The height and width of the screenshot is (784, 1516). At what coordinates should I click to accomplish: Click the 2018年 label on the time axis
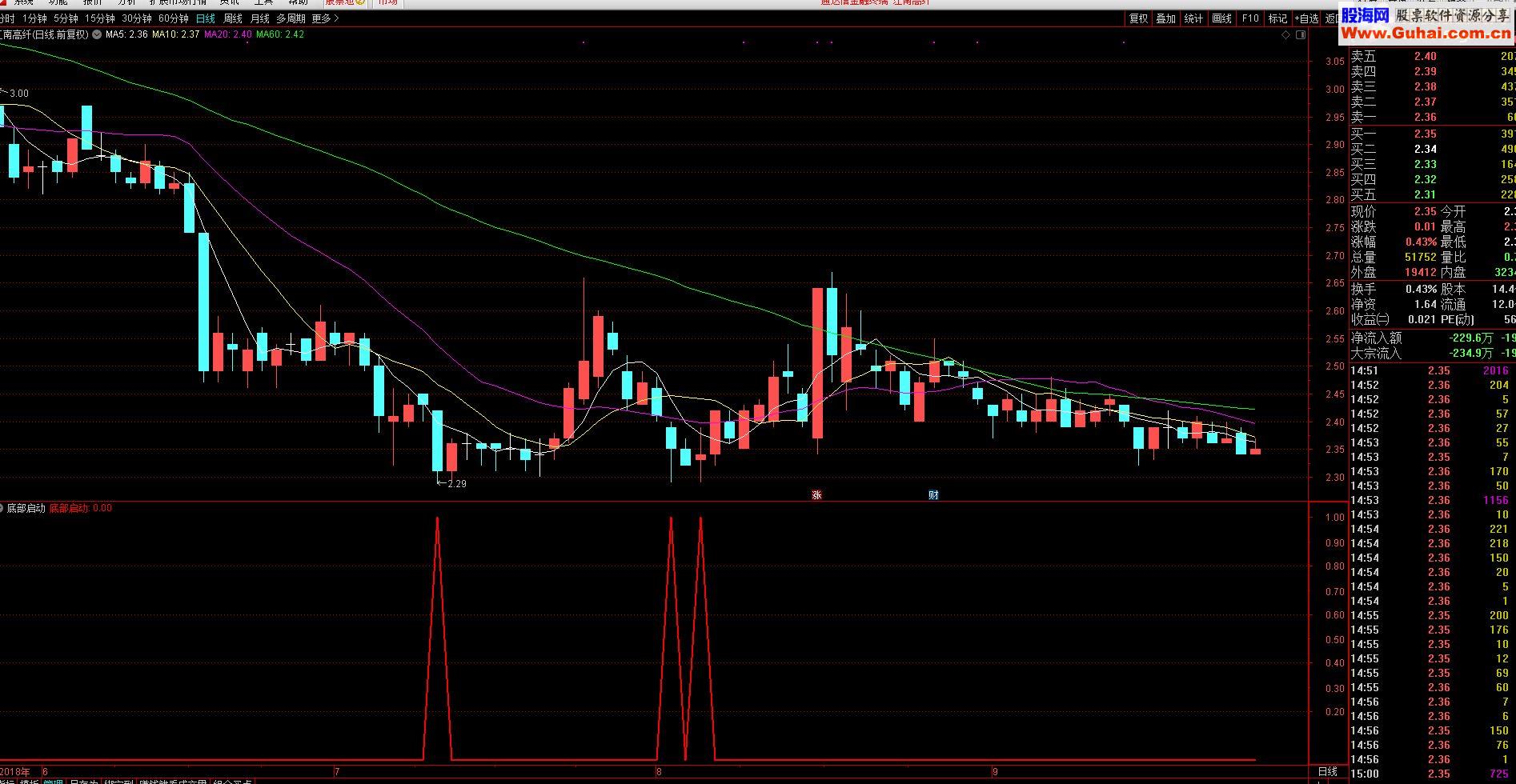[15, 772]
